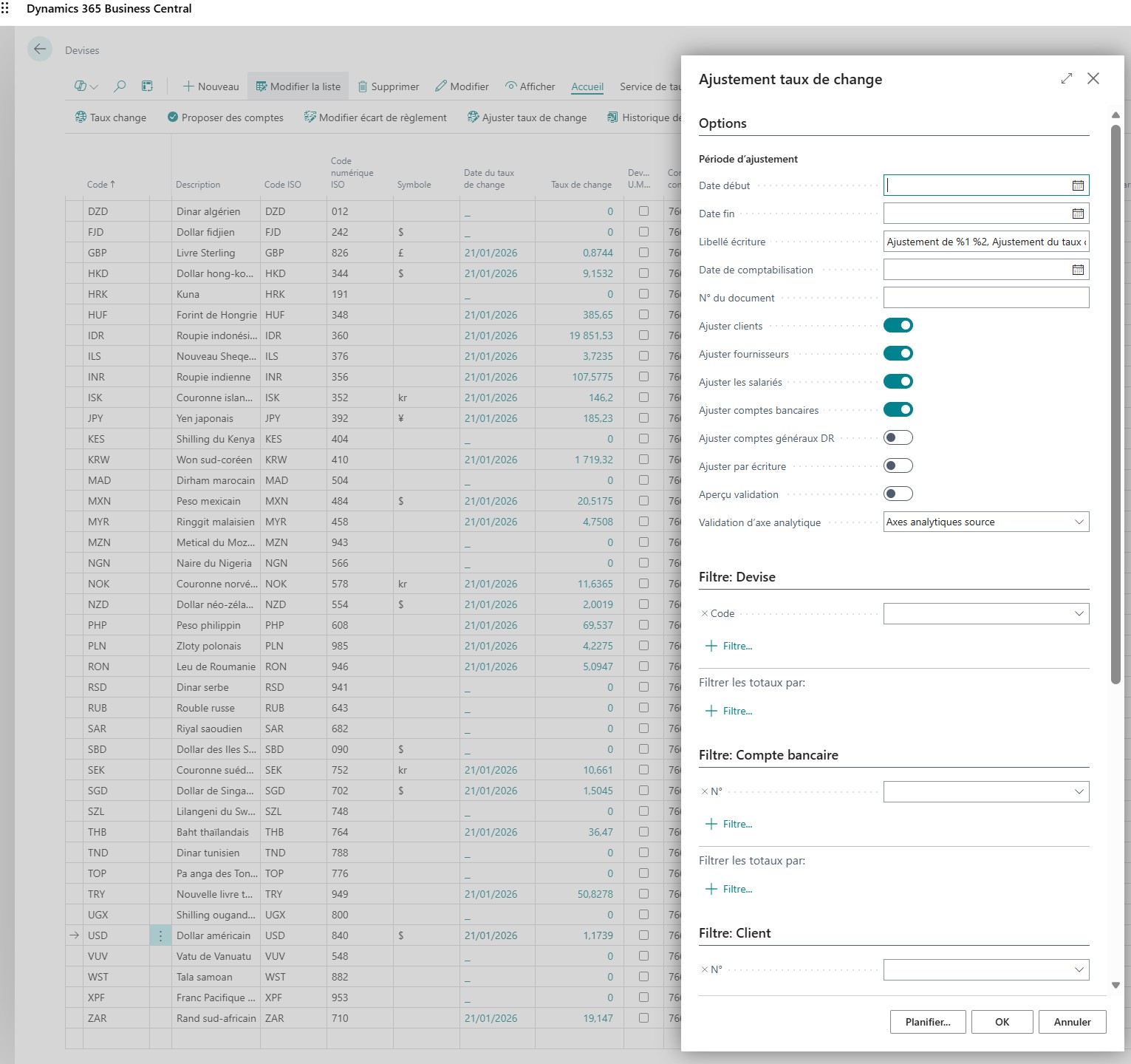
Task: Enable the Ajuster comptes généraux DR toggle
Action: (898, 438)
